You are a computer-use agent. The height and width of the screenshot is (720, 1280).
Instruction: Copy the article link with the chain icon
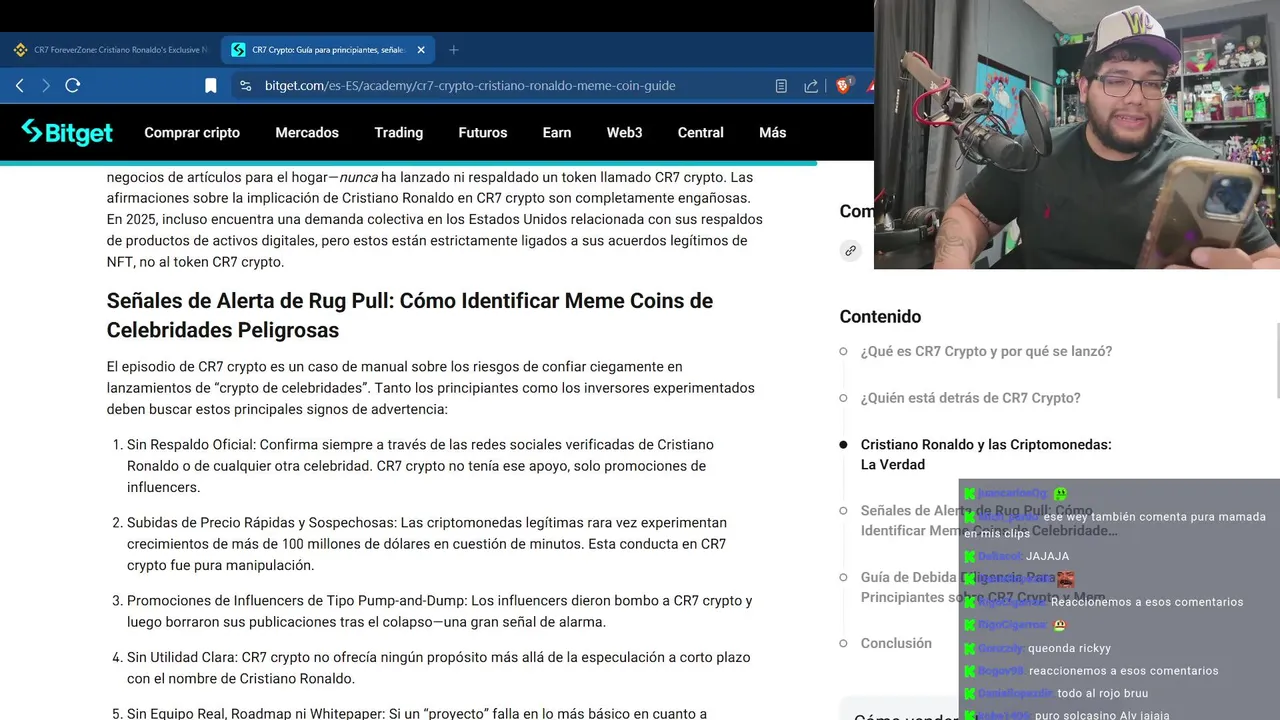pyautogui.click(x=850, y=250)
